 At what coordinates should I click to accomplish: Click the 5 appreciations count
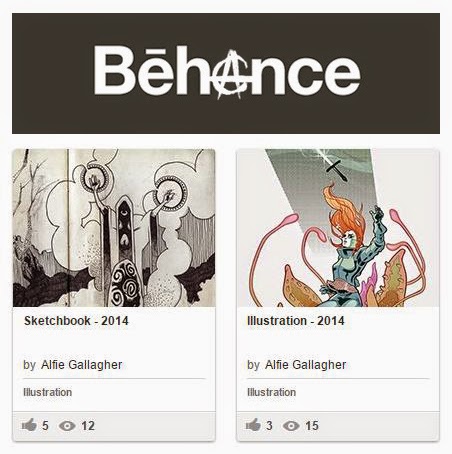45,426
